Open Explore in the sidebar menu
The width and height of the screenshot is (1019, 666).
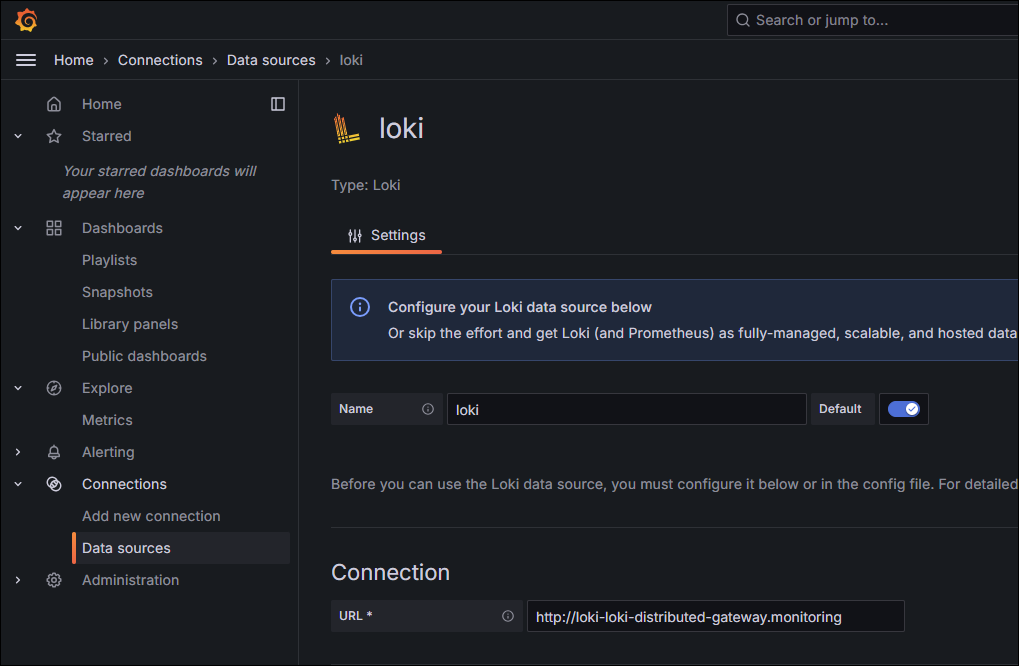107,388
